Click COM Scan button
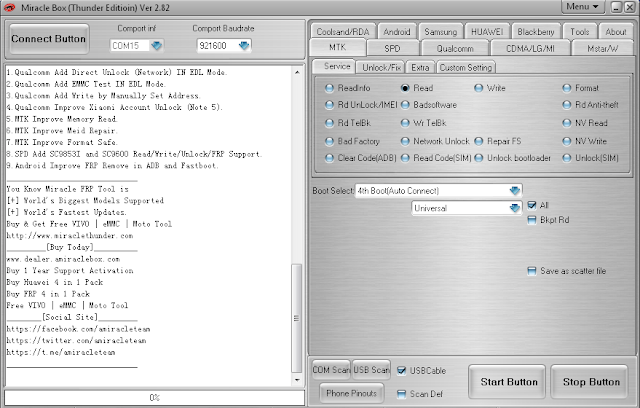The height and width of the screenshot is (408, 640). coord(331,370)
